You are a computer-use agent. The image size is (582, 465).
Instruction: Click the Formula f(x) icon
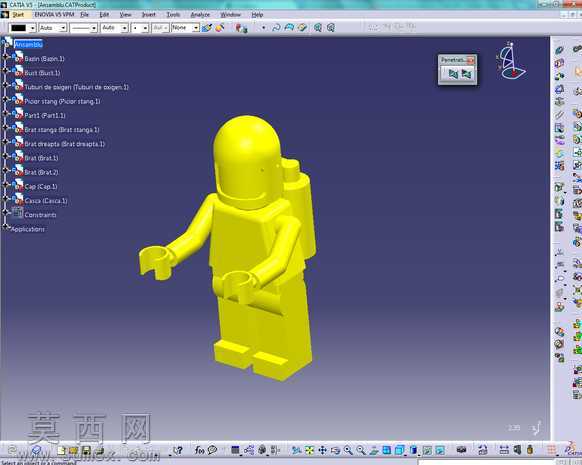pyautogui.click(x=199, y=450)
